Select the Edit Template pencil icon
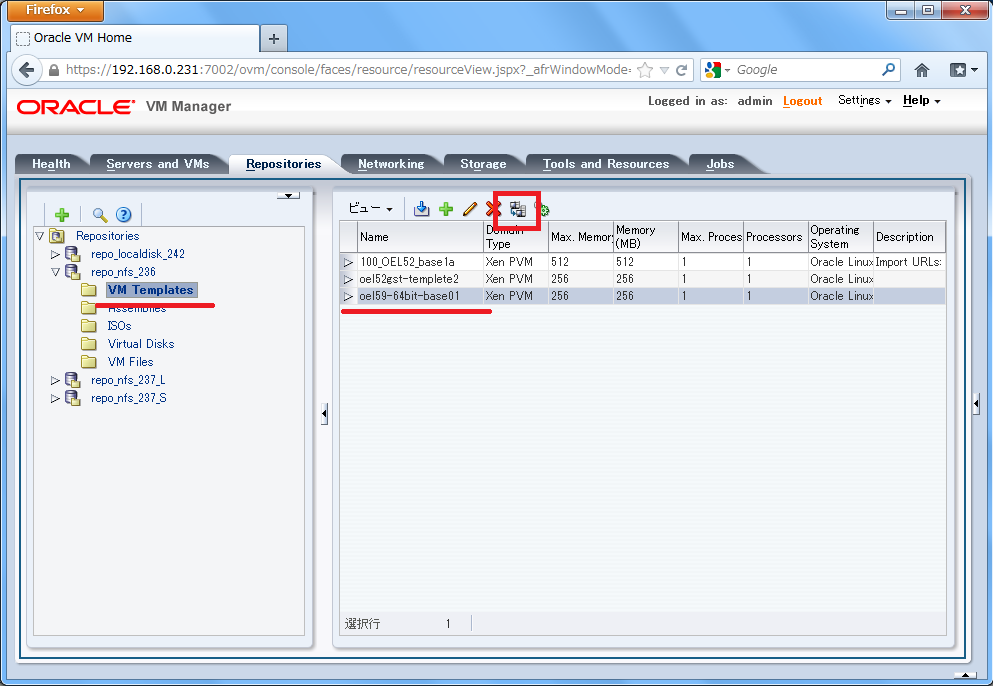Viewport: 993px width, 686px height. [469, 209]
